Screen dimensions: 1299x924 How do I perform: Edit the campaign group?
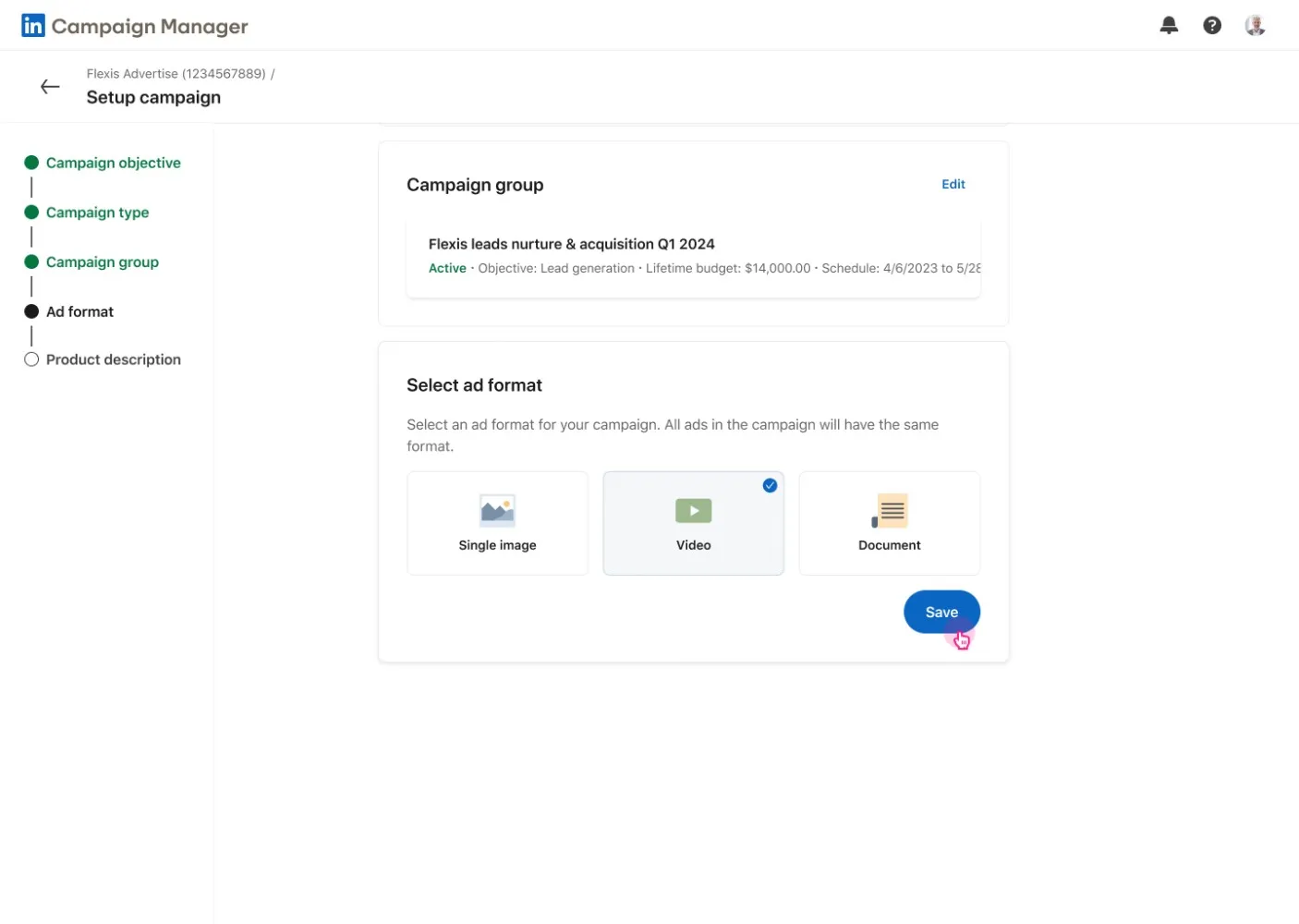click(x=953, y=184)
